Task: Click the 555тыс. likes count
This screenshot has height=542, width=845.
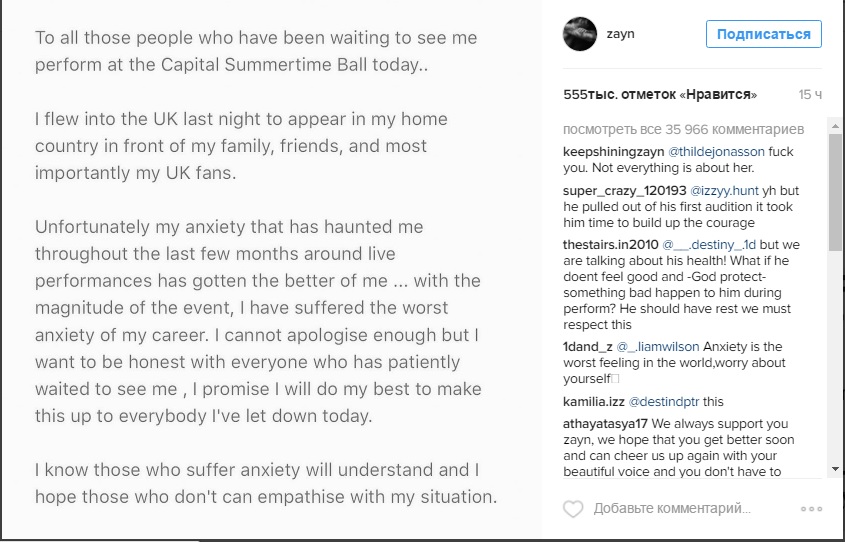Action: tap(660, 94)
